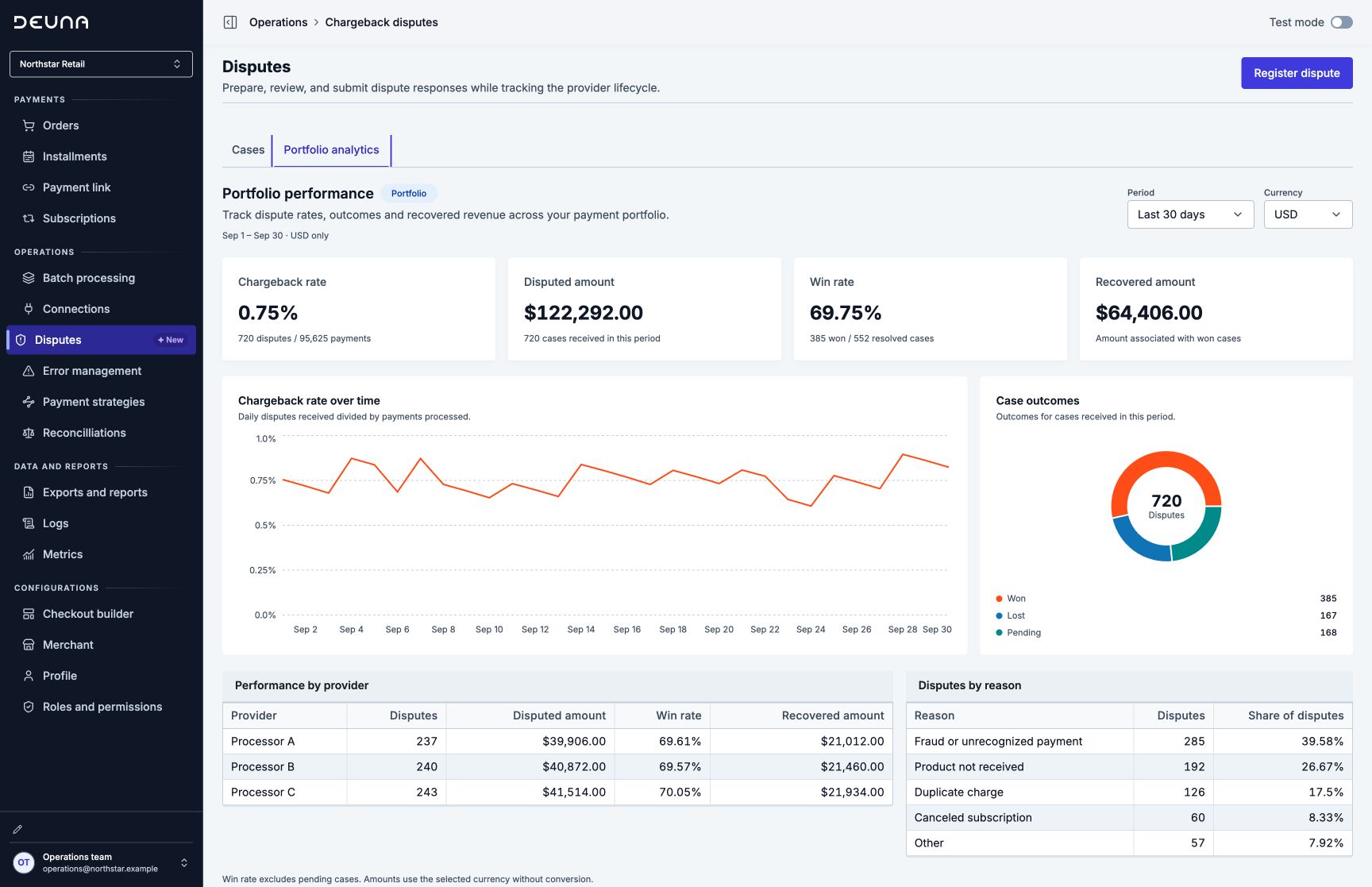Screen dimensions: 1372x887
Task: Click the Pending legend color dot
Action: 999,633
